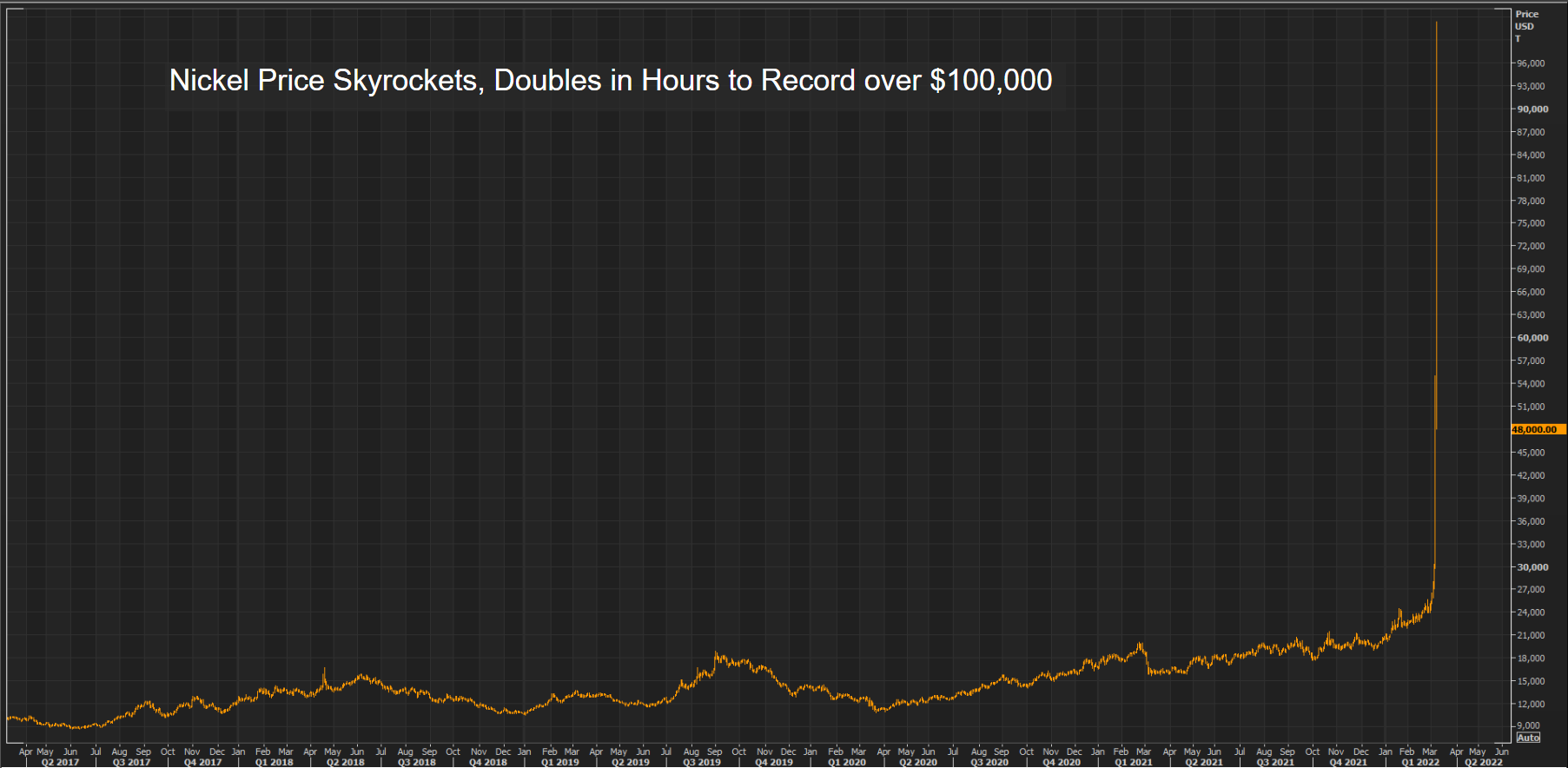Select Q1 2021 on the time axis
The image size is (1568, 768).
[x=1134, y=762]
